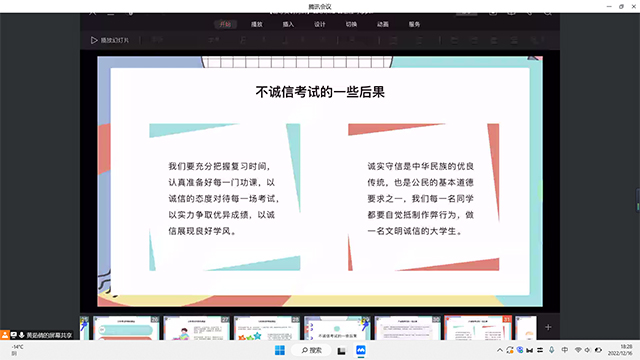Add a new slide with plus button
640x360 pixels.
pyautogui.click(x=548, y=327)
